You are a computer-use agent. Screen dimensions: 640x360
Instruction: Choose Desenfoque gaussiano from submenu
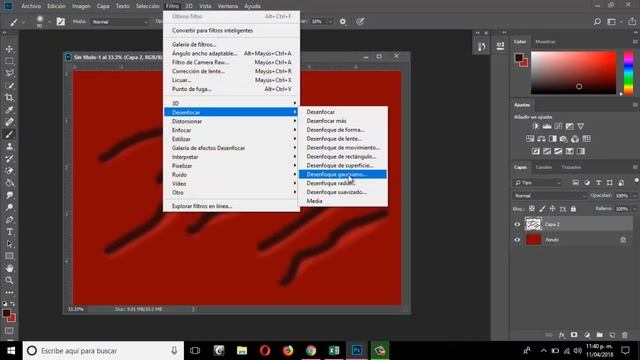point(343,174)
